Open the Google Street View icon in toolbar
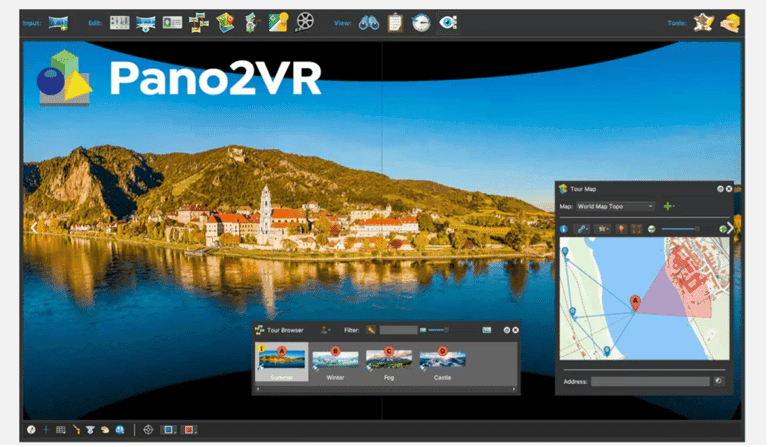 [278, 23]
